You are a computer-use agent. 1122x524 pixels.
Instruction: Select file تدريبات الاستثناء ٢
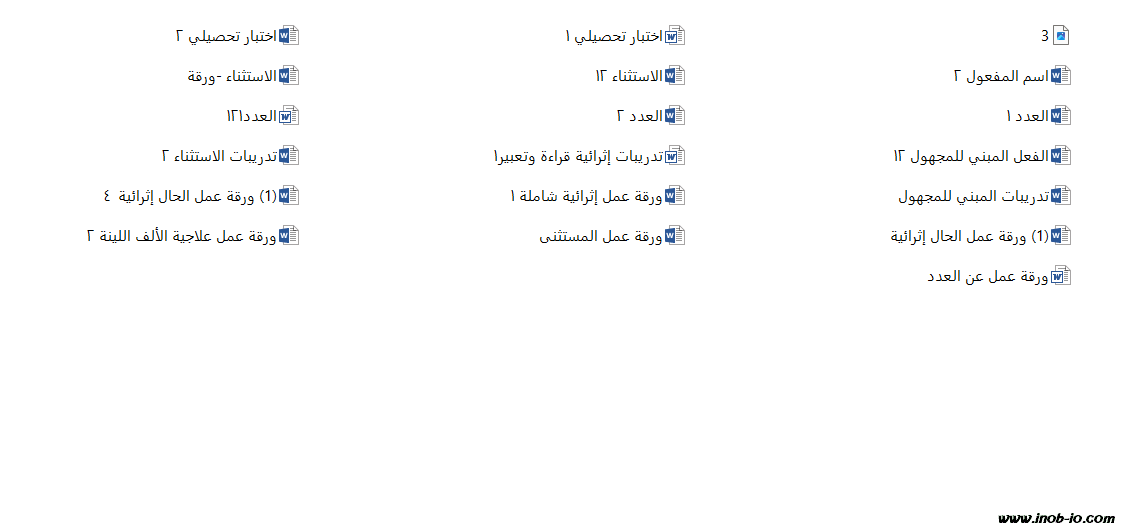click(219, 156)
